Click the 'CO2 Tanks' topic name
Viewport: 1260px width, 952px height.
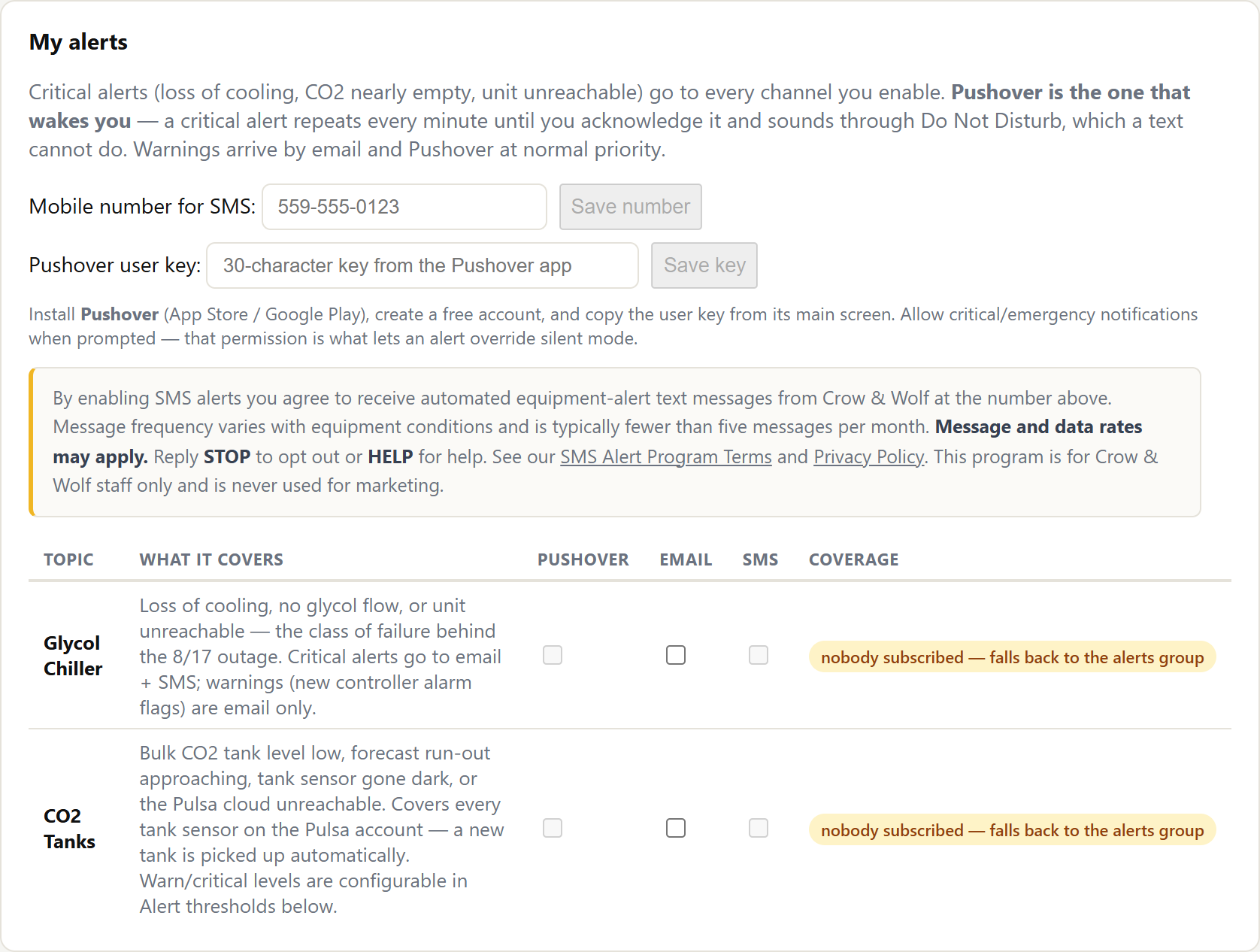click(70, 829)
